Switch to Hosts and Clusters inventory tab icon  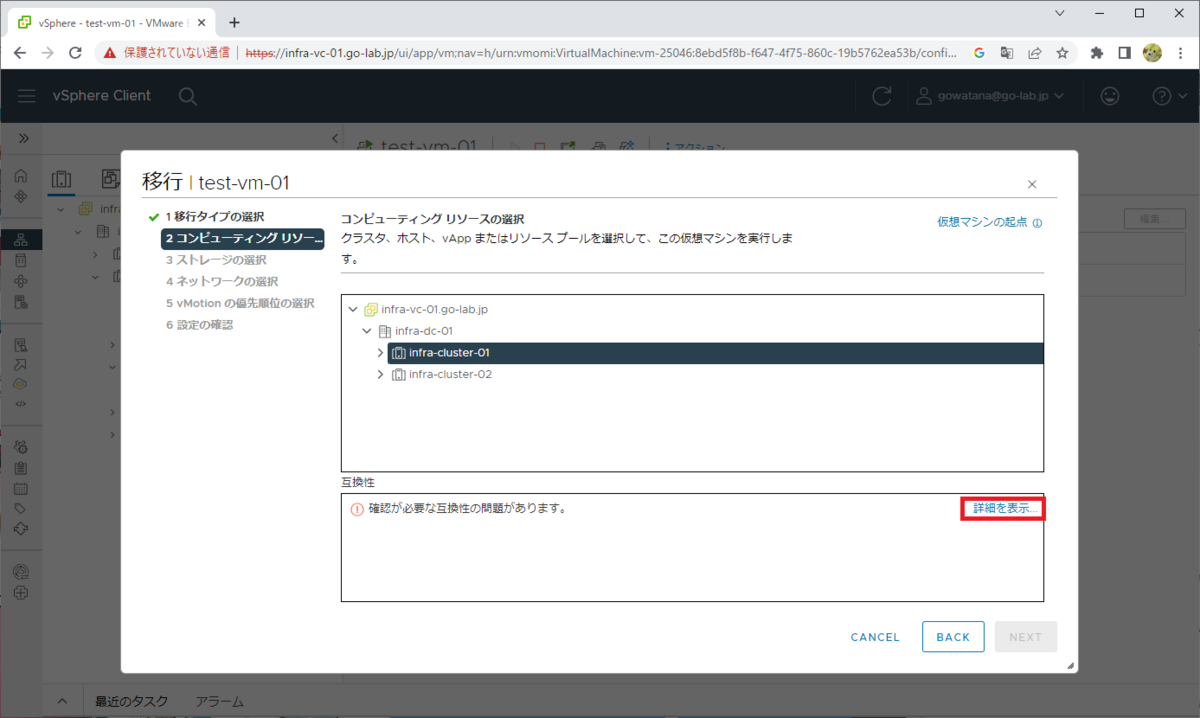pos(62,179)
